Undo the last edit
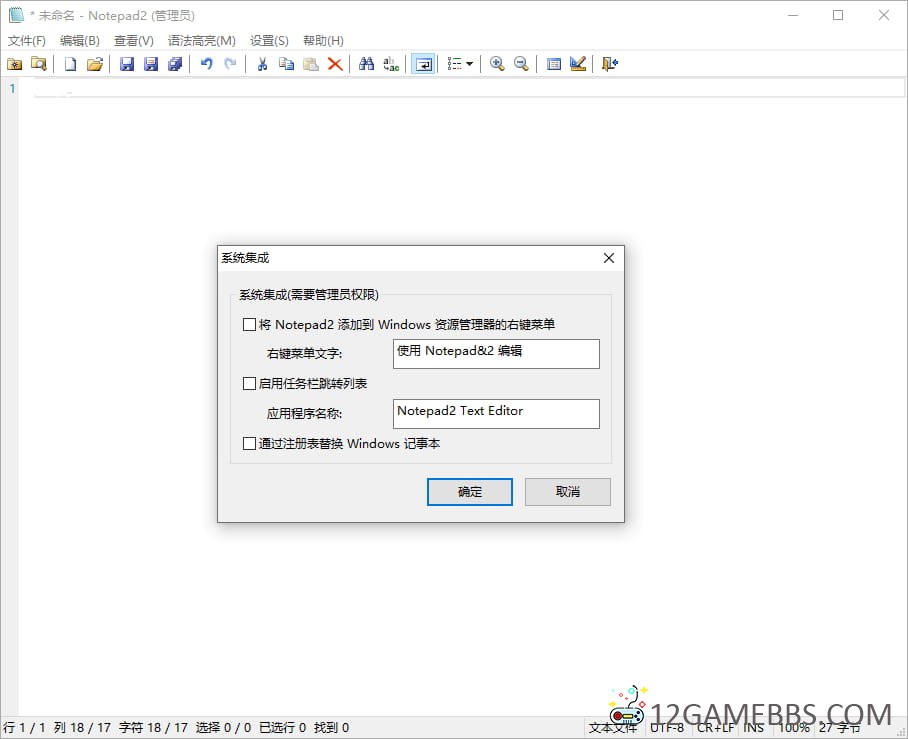The image size is (908, 739). (x=207, y=64)
